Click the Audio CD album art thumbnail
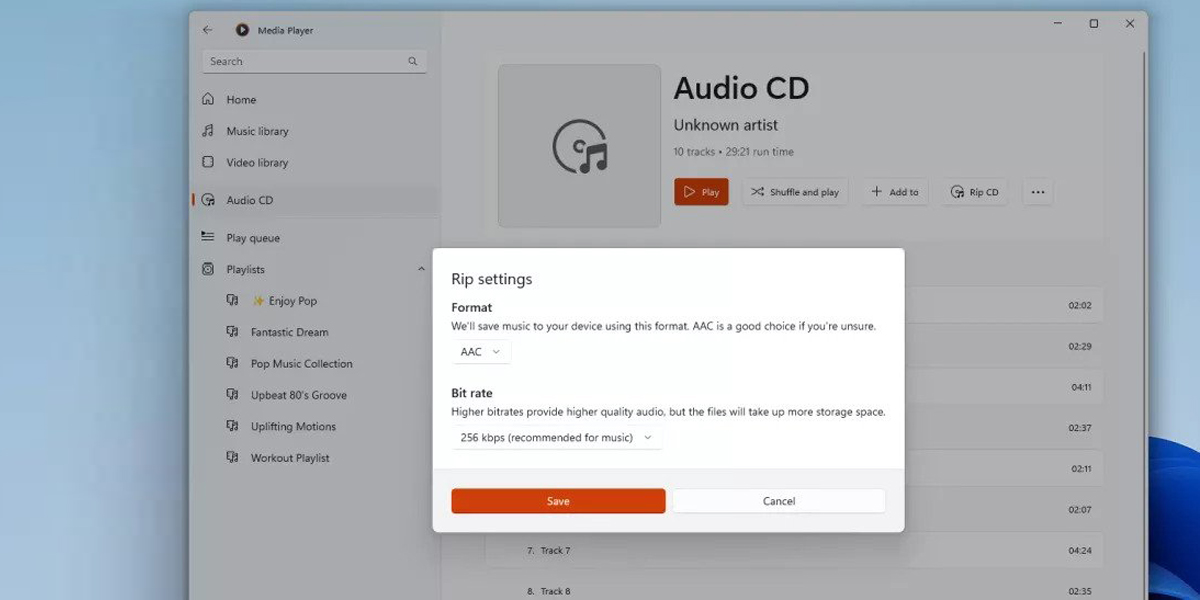Viewport: 1200px width, 600px height. pyautogui.click(x=579, y=146)
